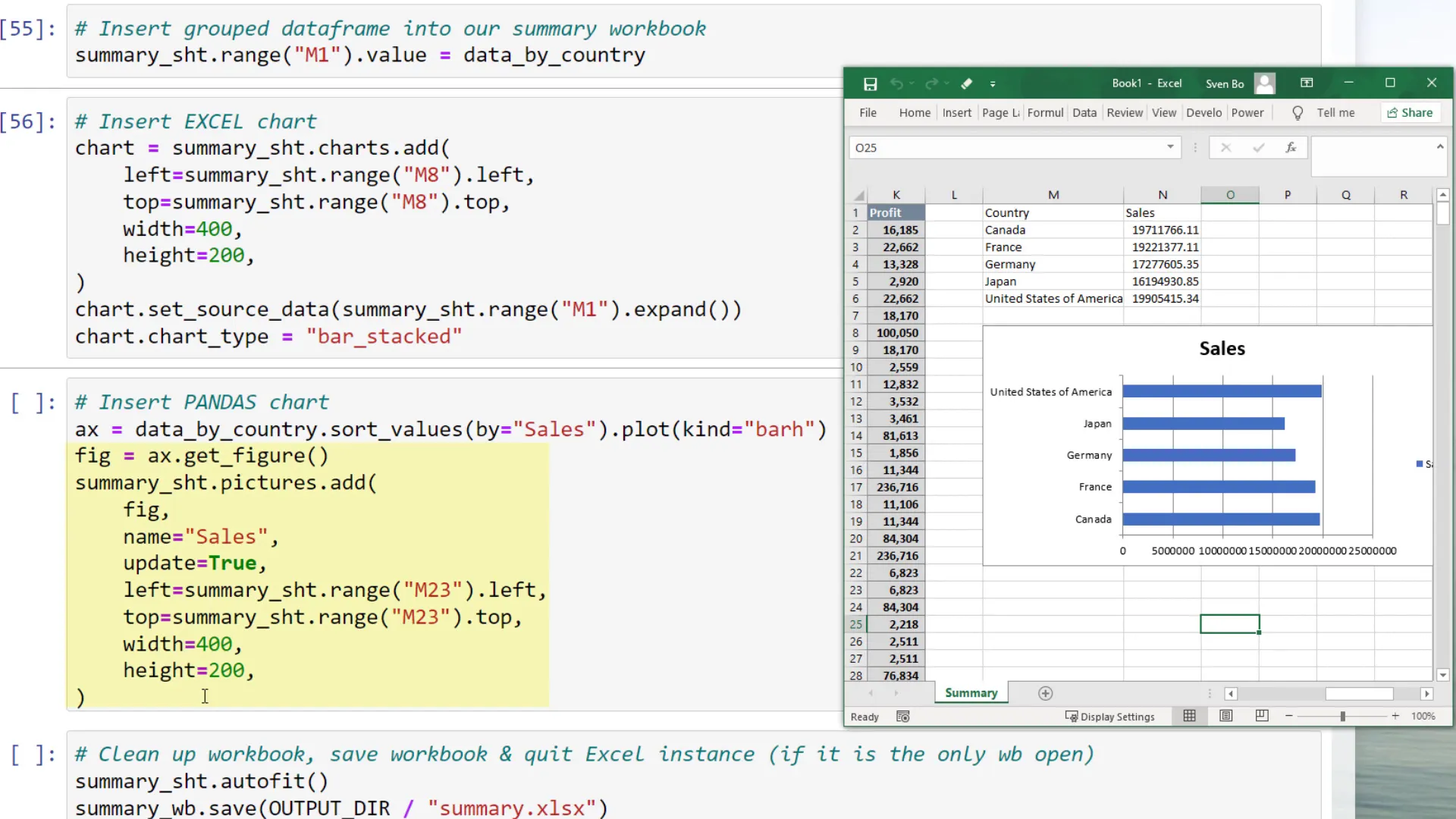Switch to Normal view toggle
Viewport: 1456px width, 819px height.
point(1189,716)
